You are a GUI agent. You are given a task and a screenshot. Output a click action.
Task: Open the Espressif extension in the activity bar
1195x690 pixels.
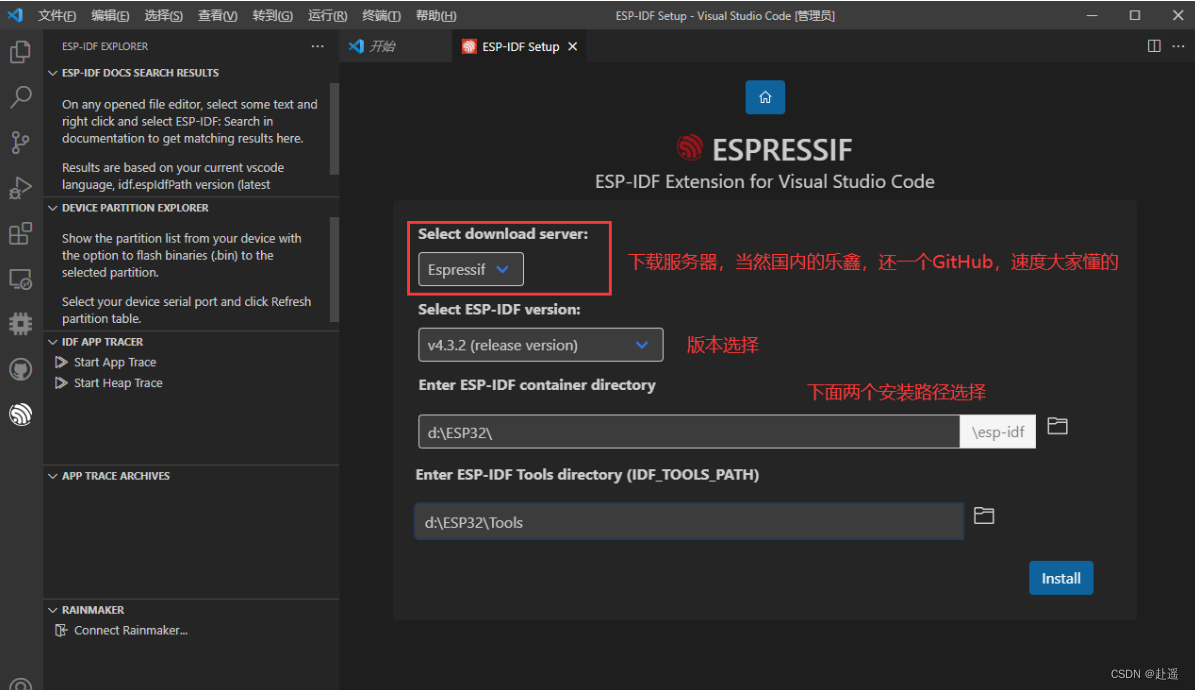(21, 414)
